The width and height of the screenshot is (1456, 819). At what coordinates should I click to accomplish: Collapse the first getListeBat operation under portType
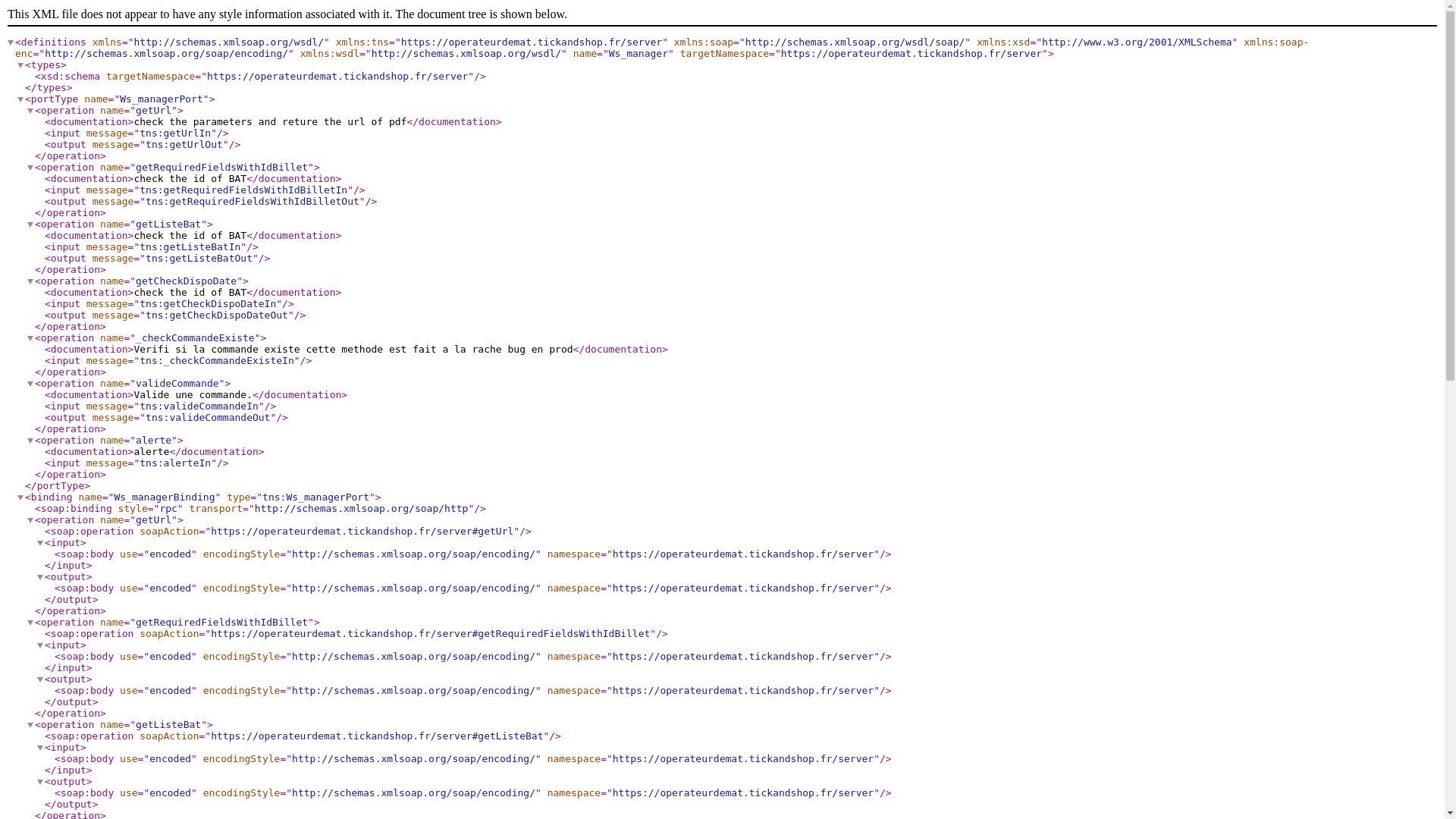[x=30, y=224]
